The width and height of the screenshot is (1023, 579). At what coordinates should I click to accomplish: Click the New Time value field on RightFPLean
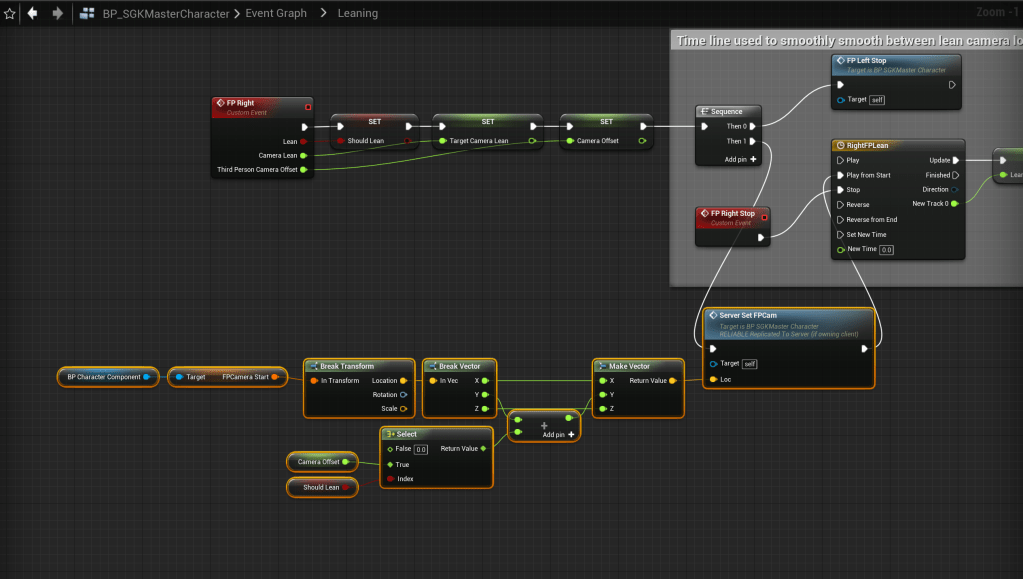886,249
